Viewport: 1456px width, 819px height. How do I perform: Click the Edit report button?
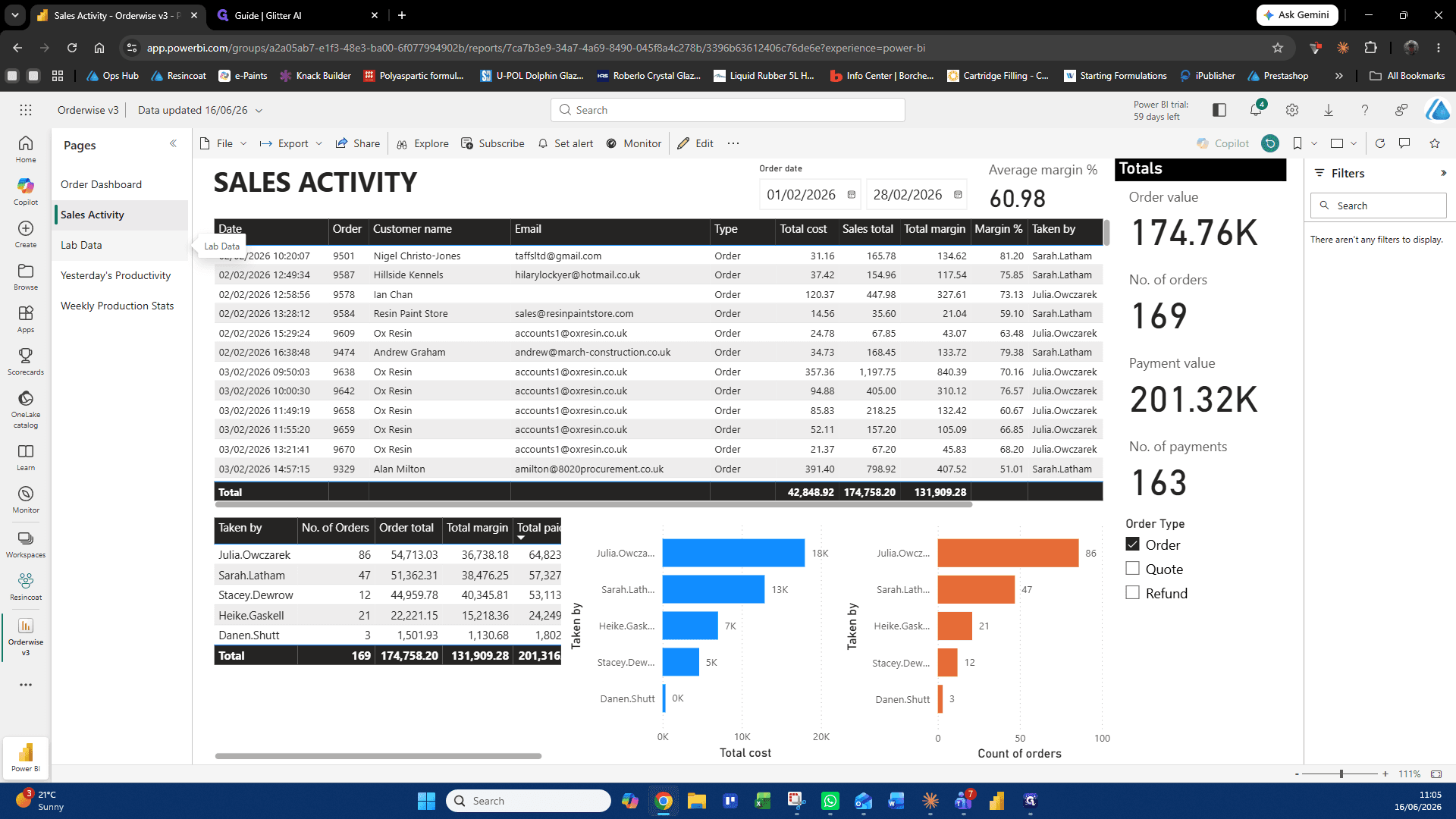pos(695,143)
